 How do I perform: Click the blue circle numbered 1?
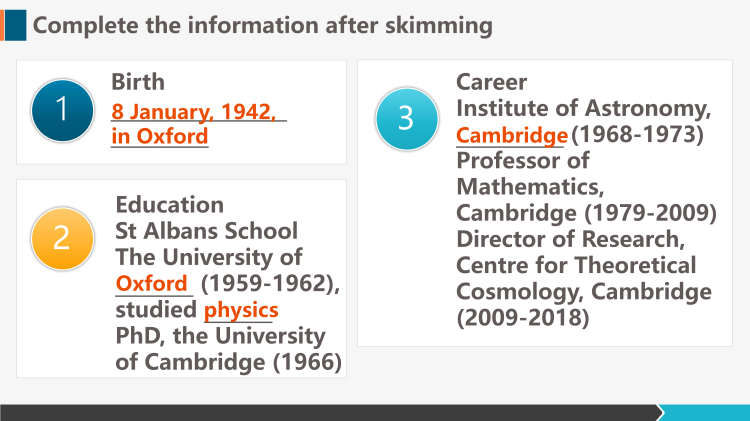coord(61,110)
